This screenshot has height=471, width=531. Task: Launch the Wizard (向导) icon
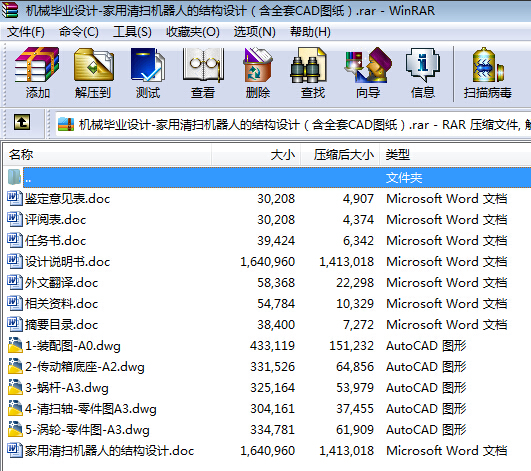click(x=368, y=64)
